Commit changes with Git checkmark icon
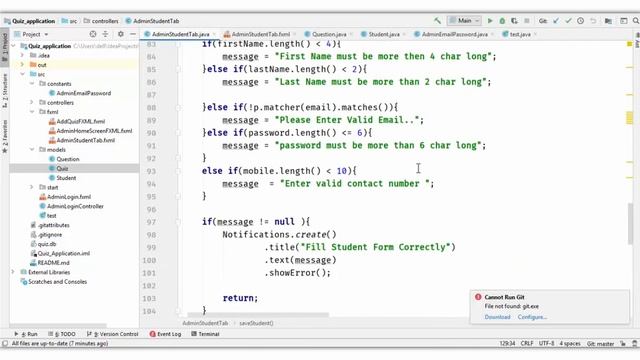Screen dimensions: 640x360 click(x=568, y=21)
